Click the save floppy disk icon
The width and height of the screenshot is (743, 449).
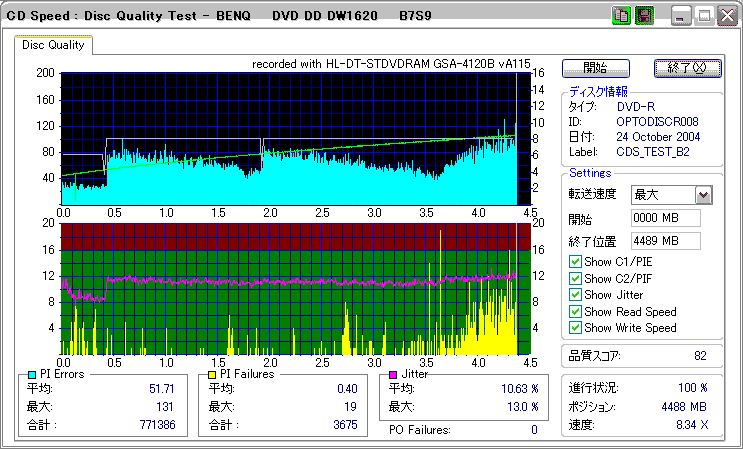[644, 16]
